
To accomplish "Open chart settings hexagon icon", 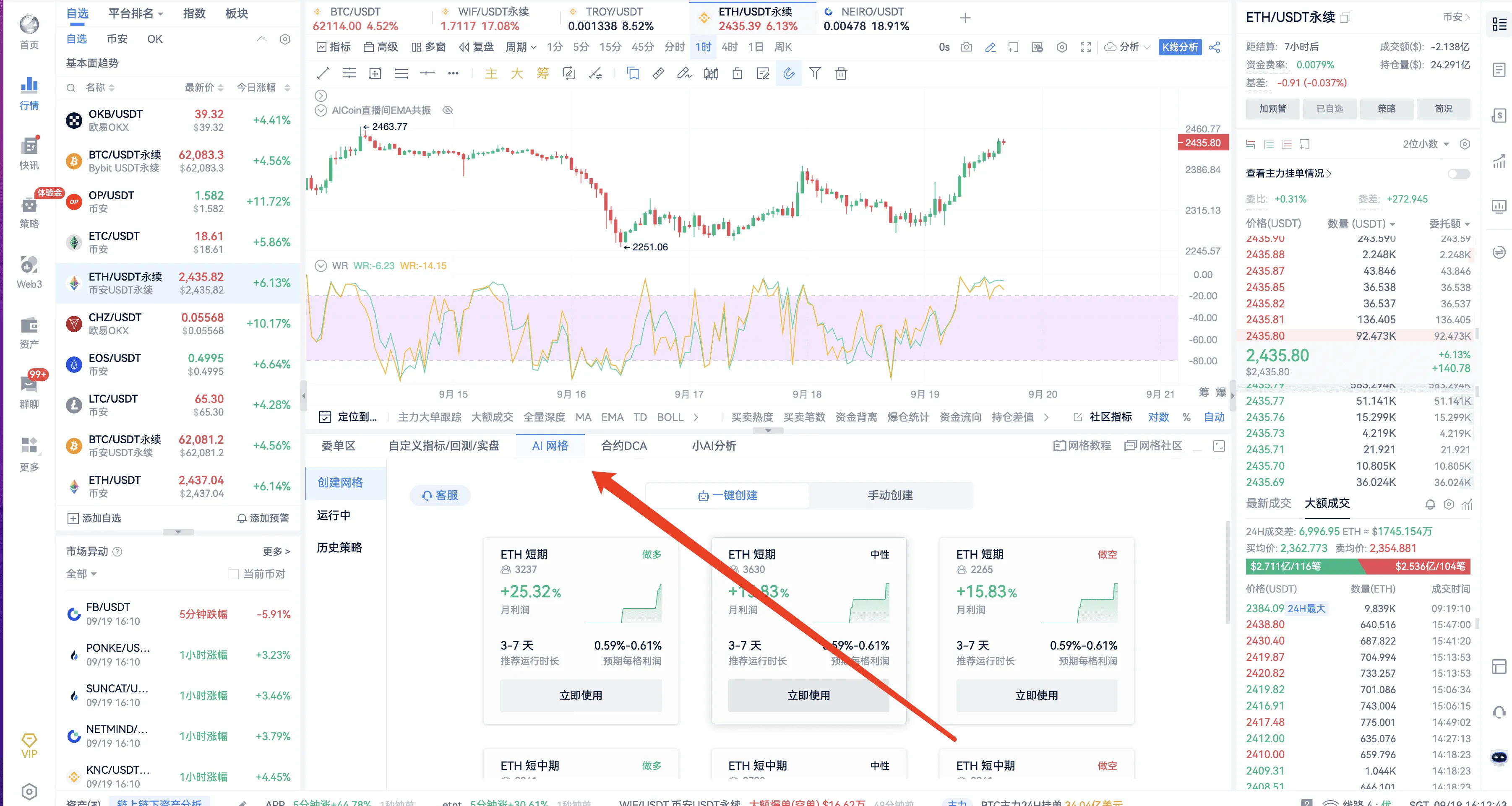I will (x=1062, y=47).
